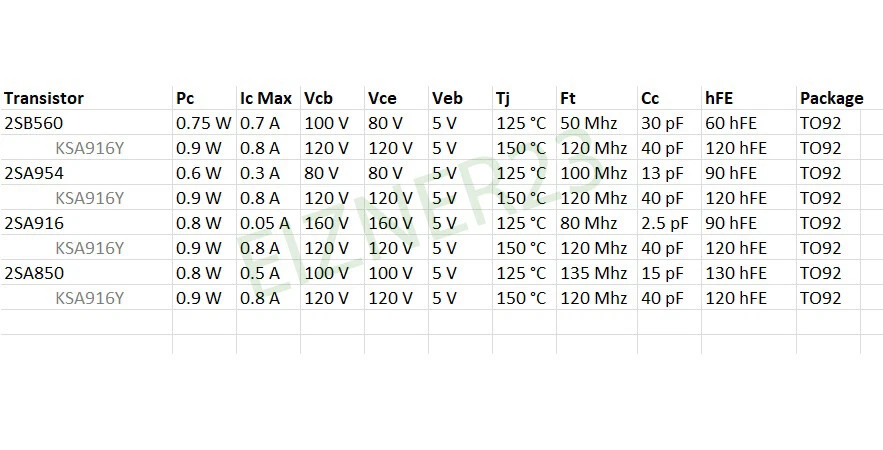The width and height of the screenshot is (883, 450).
Task: Click the 0.05 A current cell
Action: 265,223
